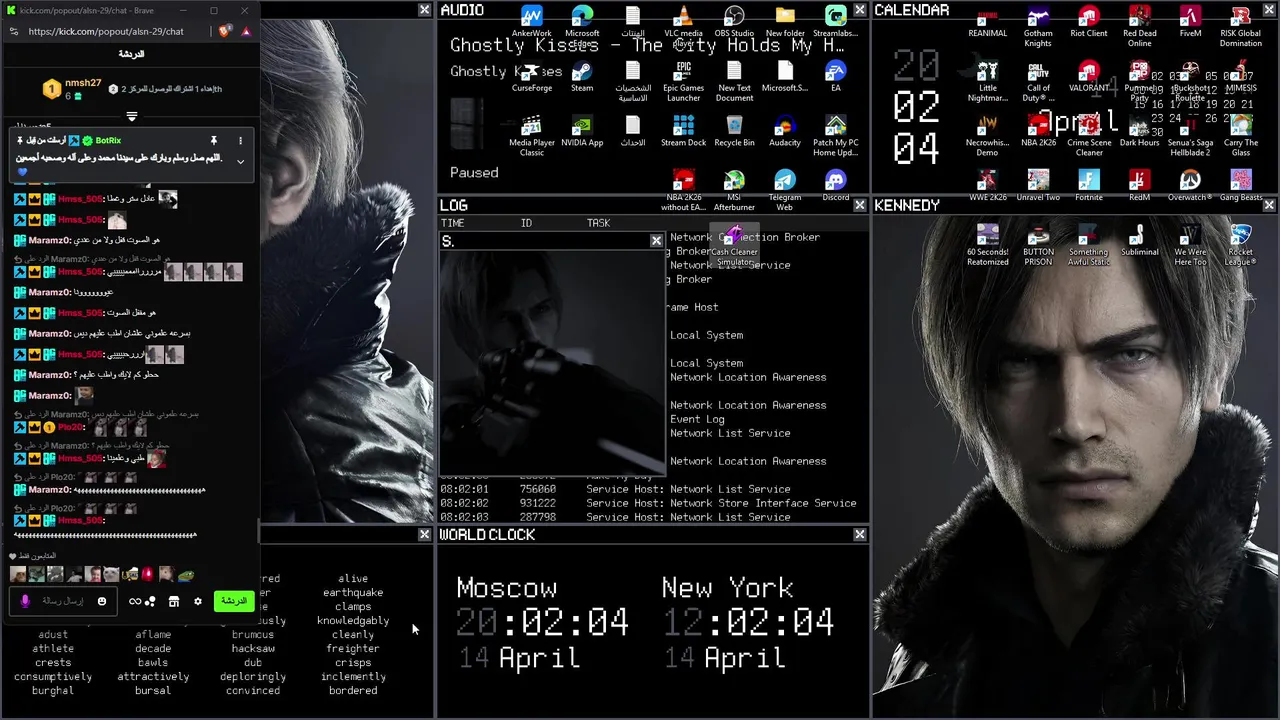Click the purple microphone icon in chat
Viewport: 1280px width, 720px height.
point(25,601)
